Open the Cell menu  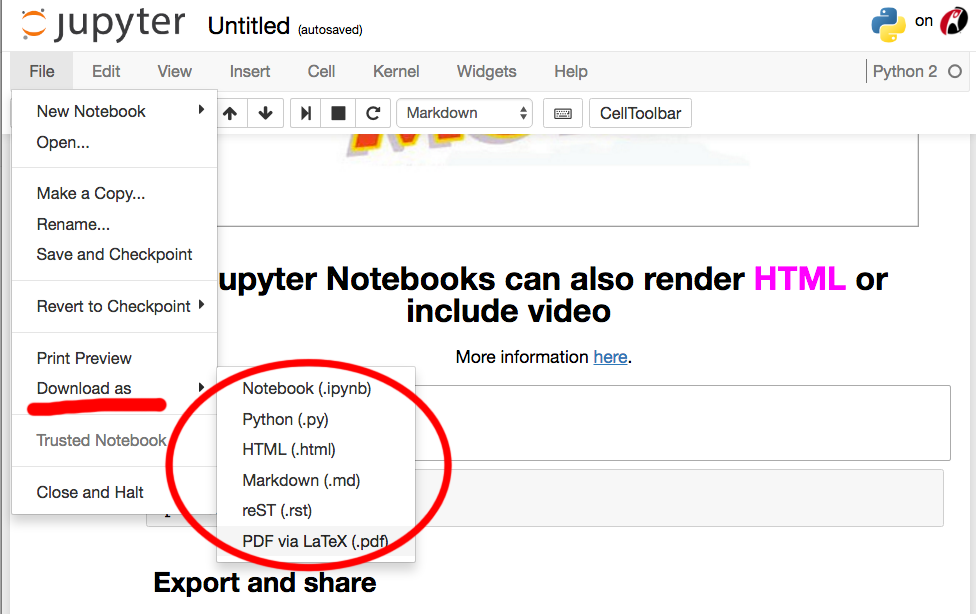point(321,72)
